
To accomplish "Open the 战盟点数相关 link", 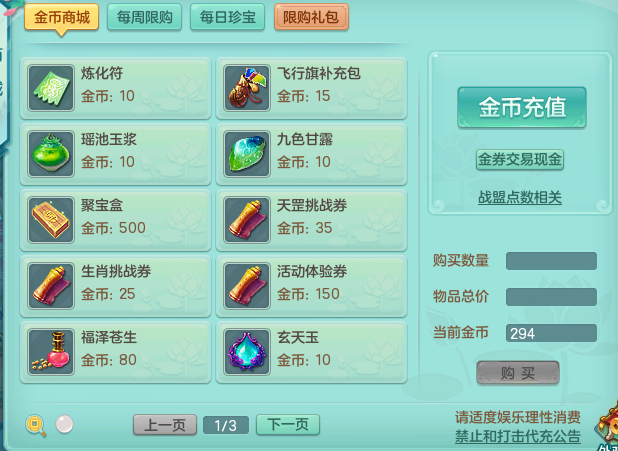I will tap(520, 198).
